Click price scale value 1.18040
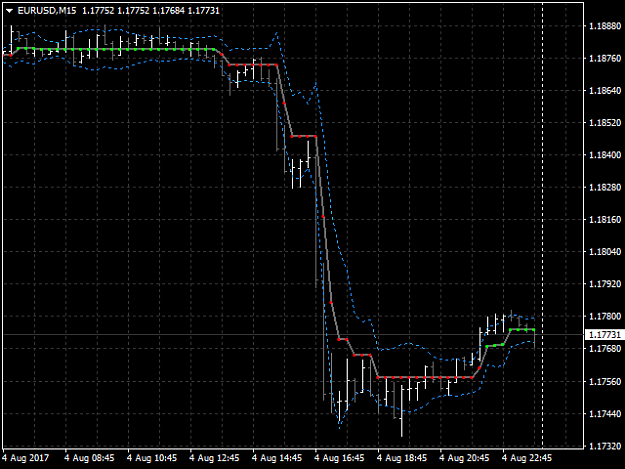Screen dimensions: 625x469 pyautogui.click(x=605, y=252)
